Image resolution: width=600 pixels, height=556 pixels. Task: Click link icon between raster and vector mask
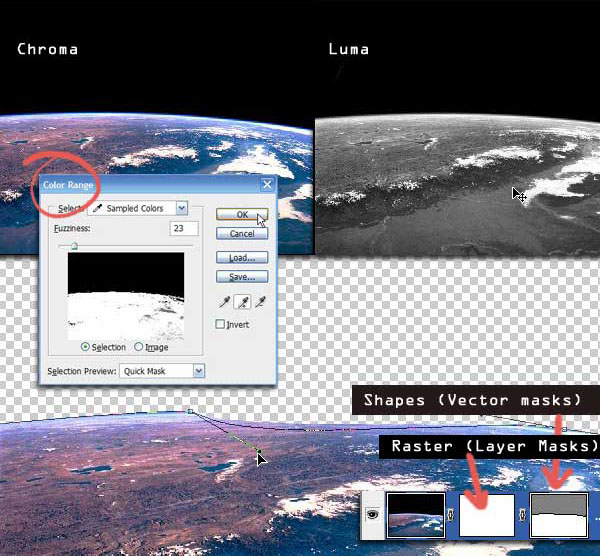[522, 515]
